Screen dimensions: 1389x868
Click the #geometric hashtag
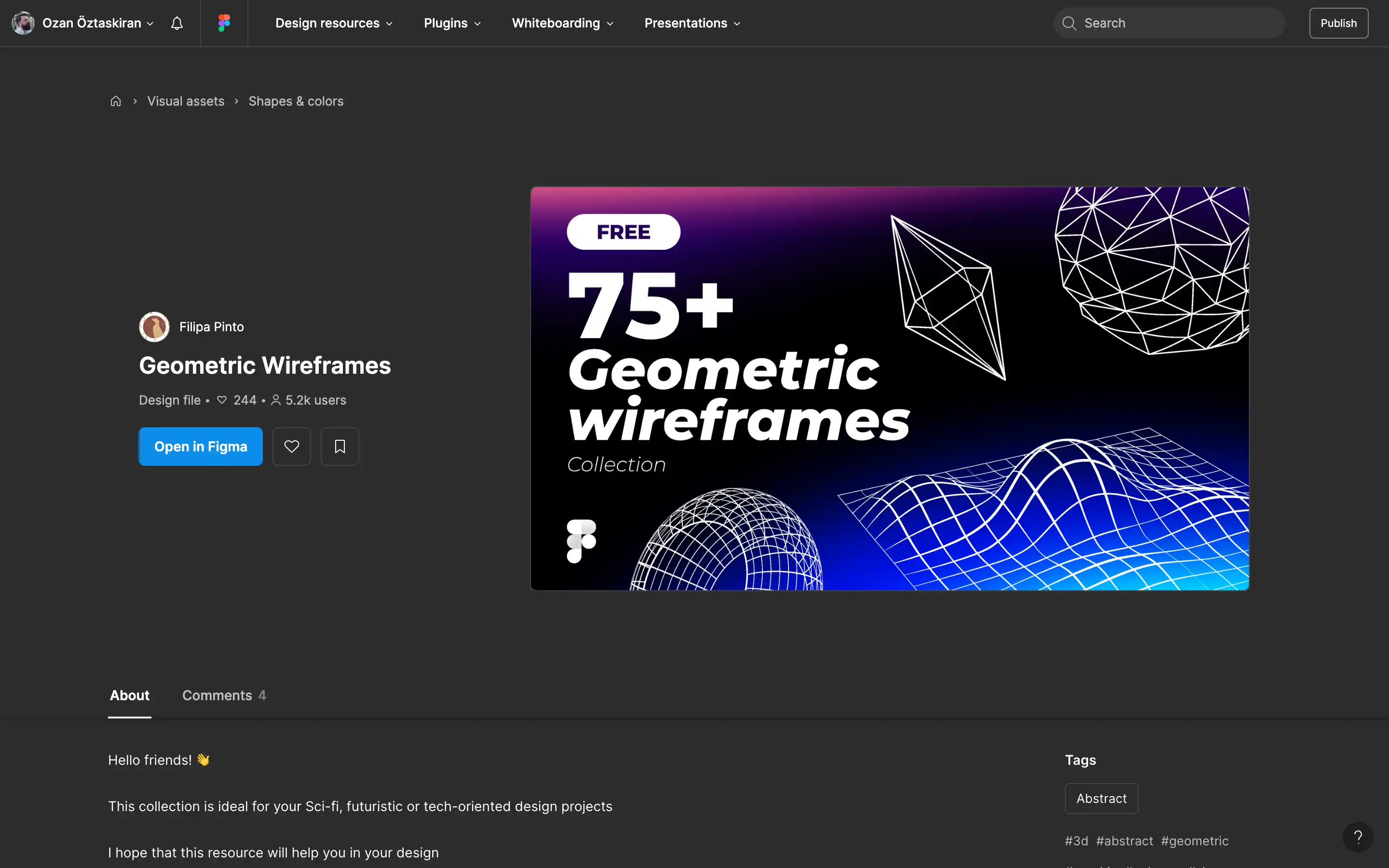click(1195, 841)
